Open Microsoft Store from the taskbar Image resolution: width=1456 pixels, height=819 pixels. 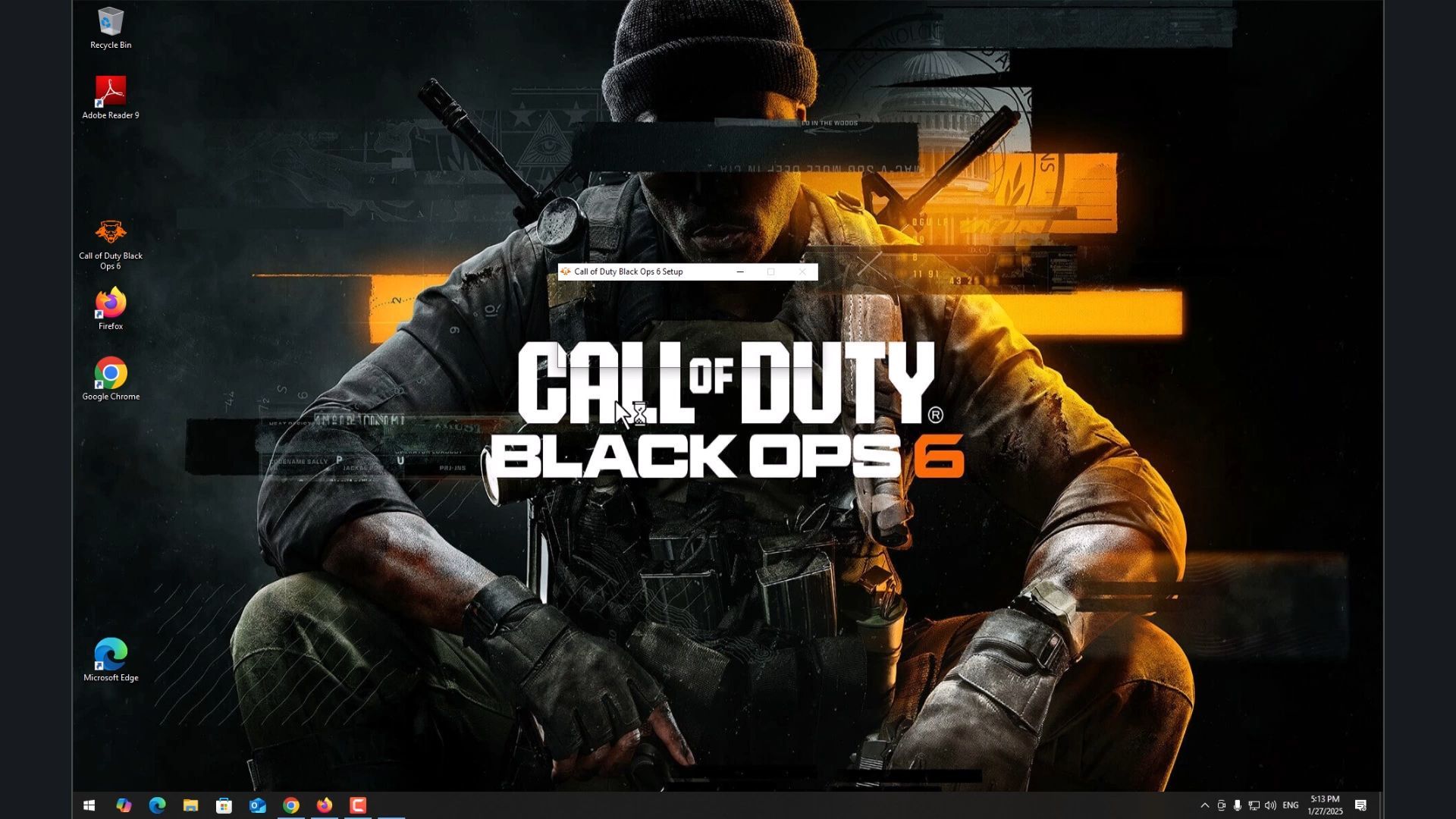[x=224, y=805]
